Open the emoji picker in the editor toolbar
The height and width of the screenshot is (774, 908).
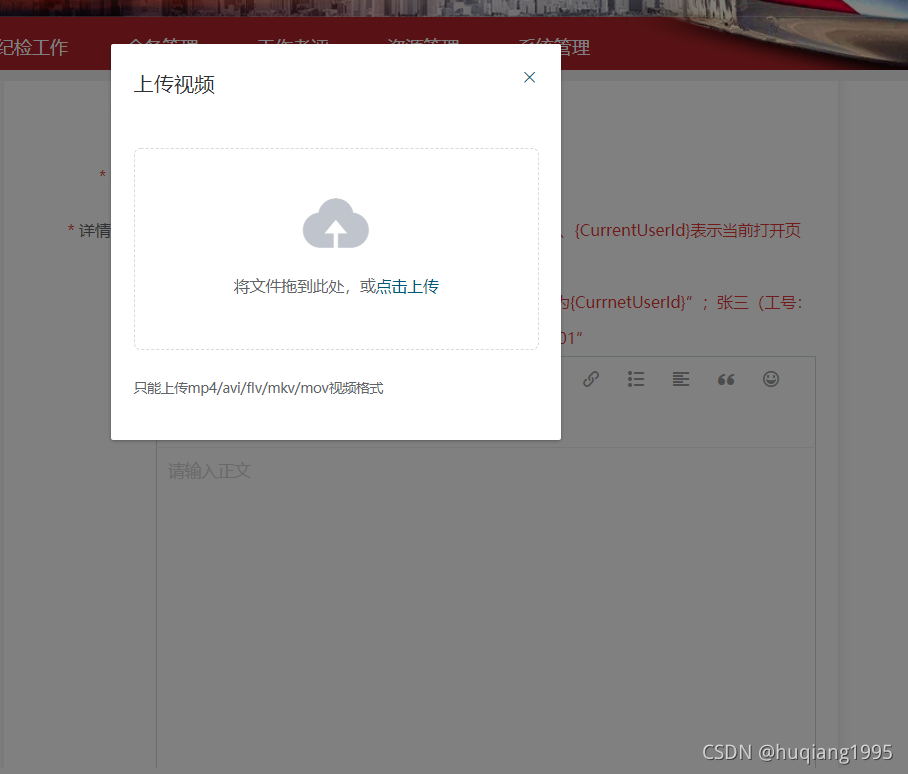pyautogui.click(x=771, y=379)
